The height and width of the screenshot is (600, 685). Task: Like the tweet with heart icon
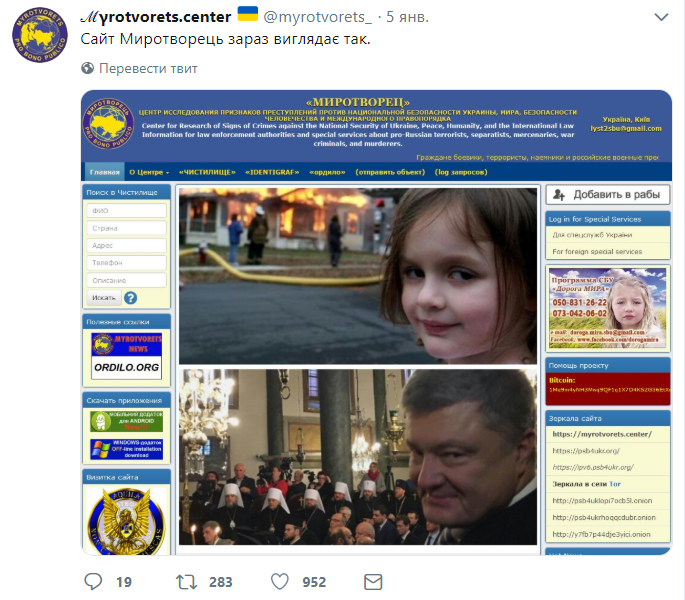pyautogui.click(x=280, y=582)
